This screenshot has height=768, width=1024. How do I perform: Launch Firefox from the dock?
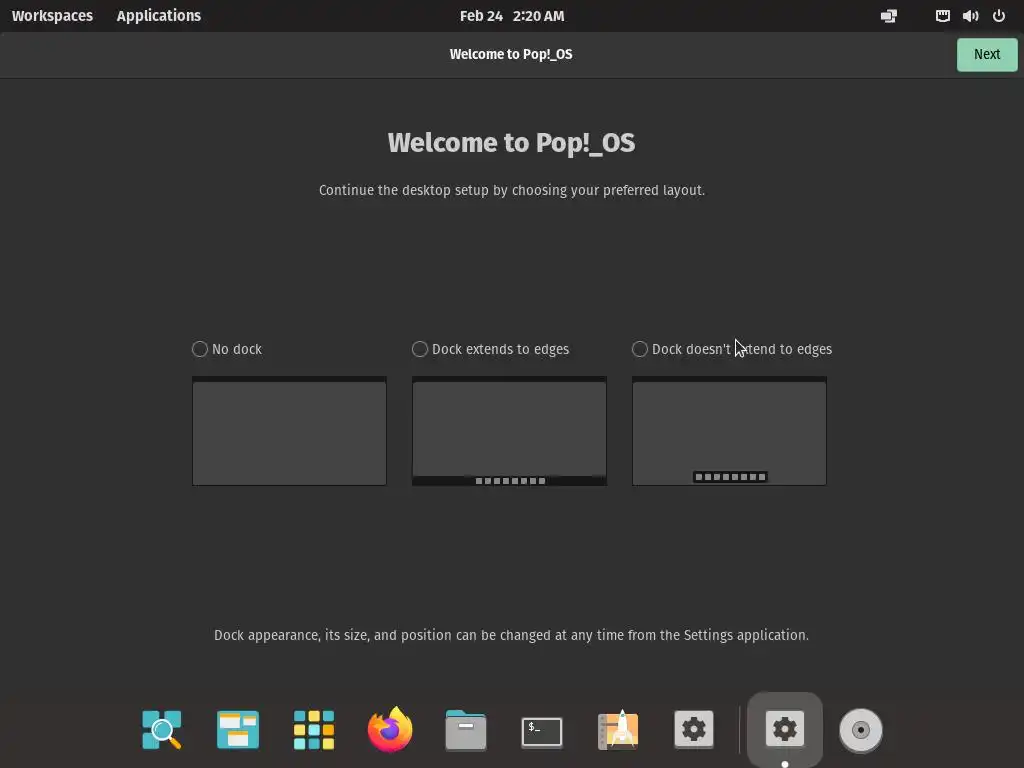point(390,729)
